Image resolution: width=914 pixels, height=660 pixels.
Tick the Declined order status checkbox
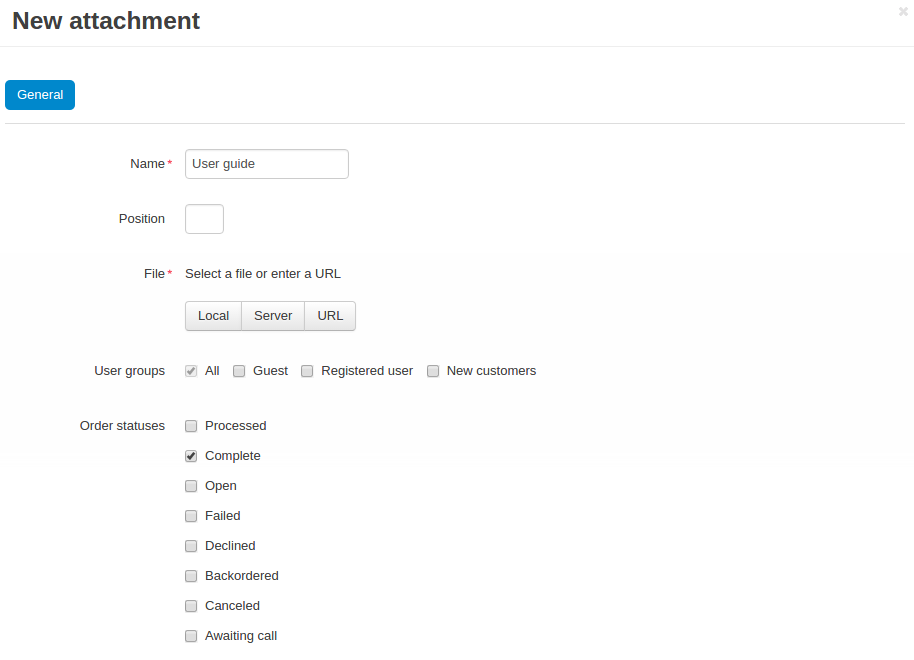191,546
